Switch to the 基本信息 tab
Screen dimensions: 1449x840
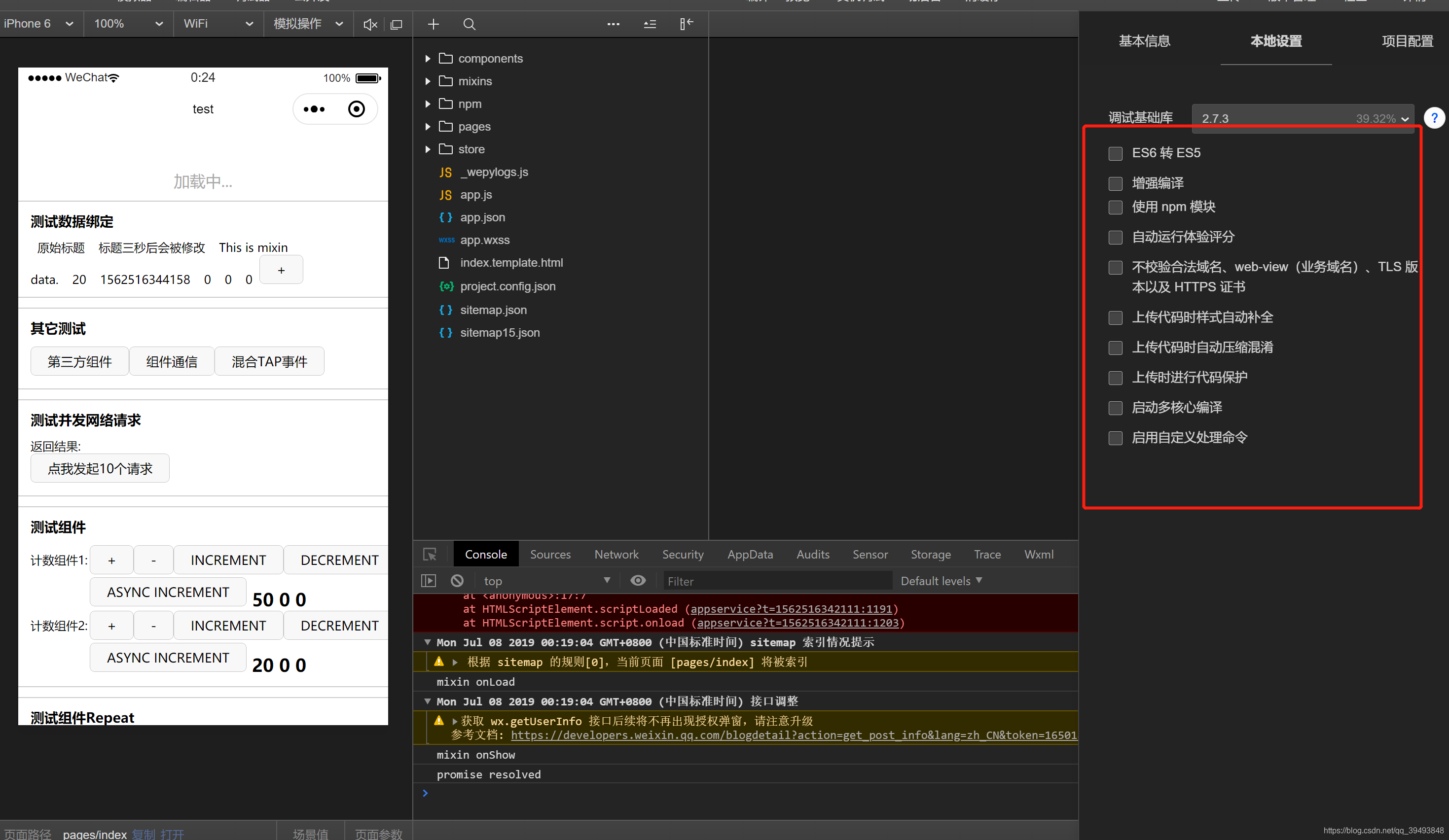coord(1144,41)
